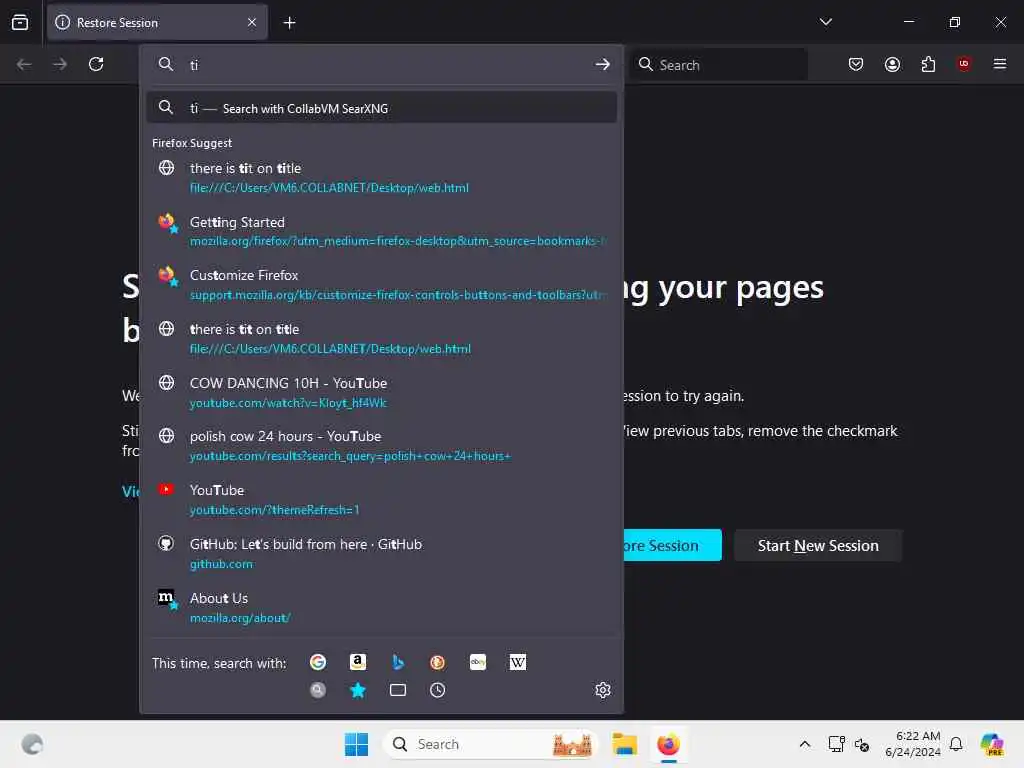Open the taskbar widgets icon at far left

click(32, 744)
